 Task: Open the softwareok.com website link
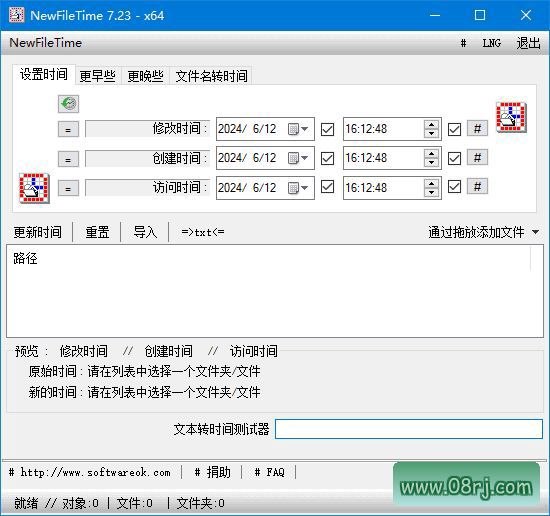tap(90, 473)
